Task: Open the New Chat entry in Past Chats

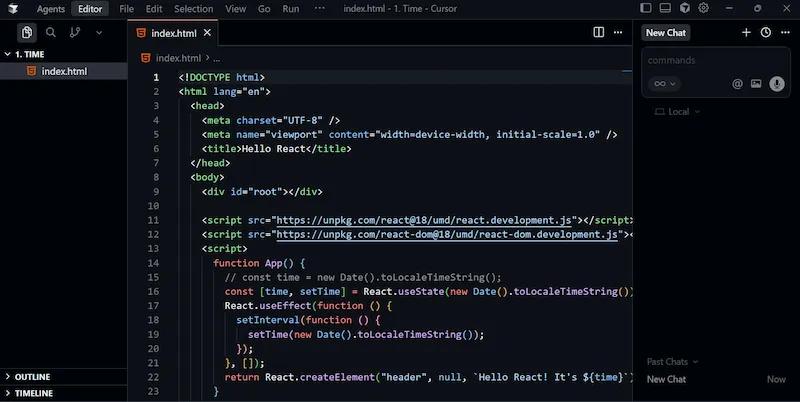Action: 716,380
